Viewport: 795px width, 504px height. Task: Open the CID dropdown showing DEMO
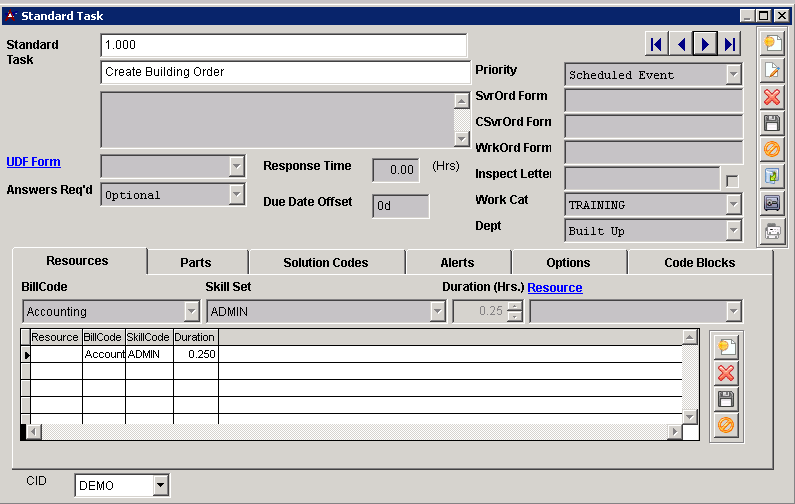pos(160,486)
